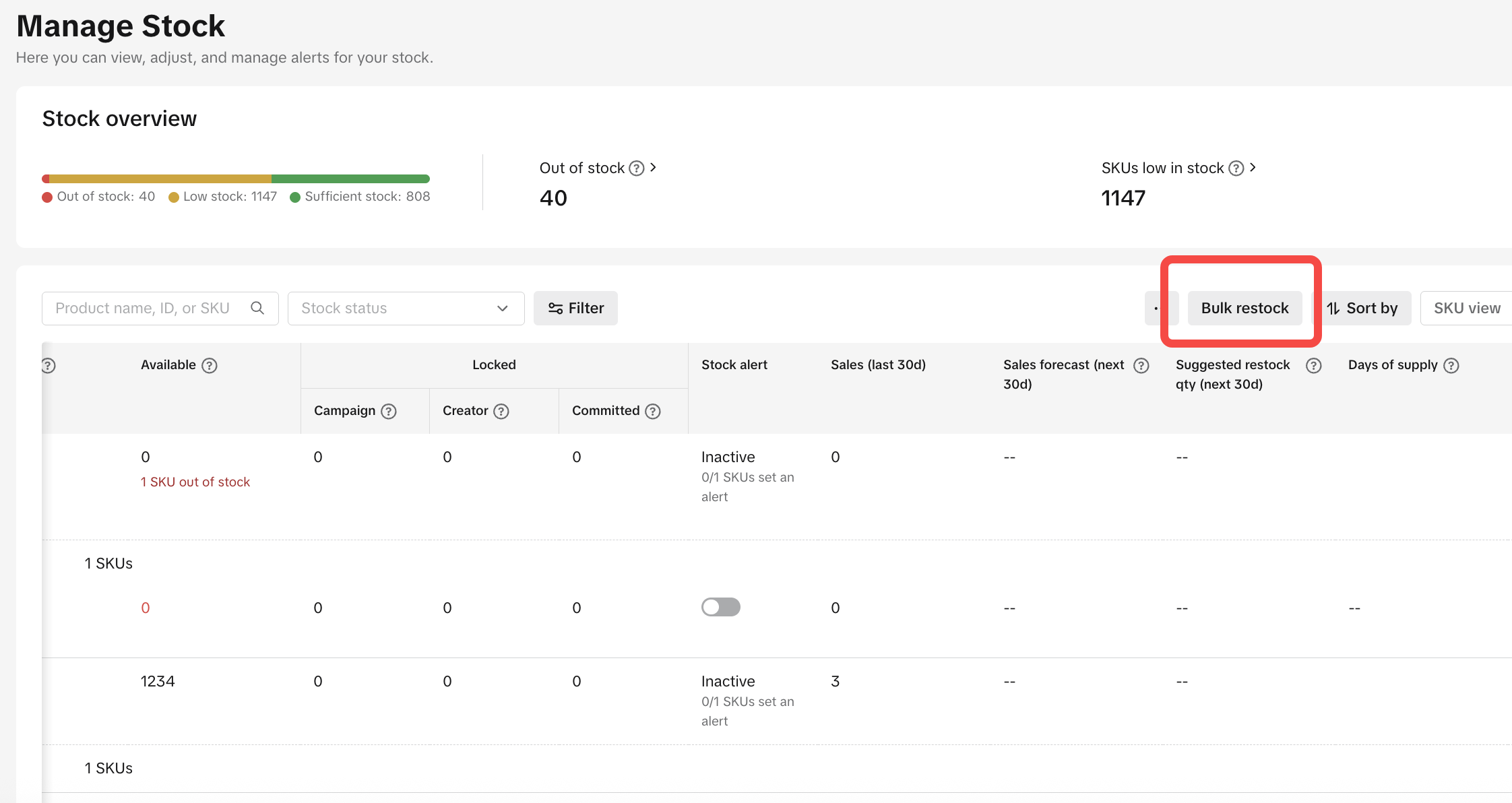Expand SKUs low in stock chevron

pyautogui.click(x=1253, y=167)
